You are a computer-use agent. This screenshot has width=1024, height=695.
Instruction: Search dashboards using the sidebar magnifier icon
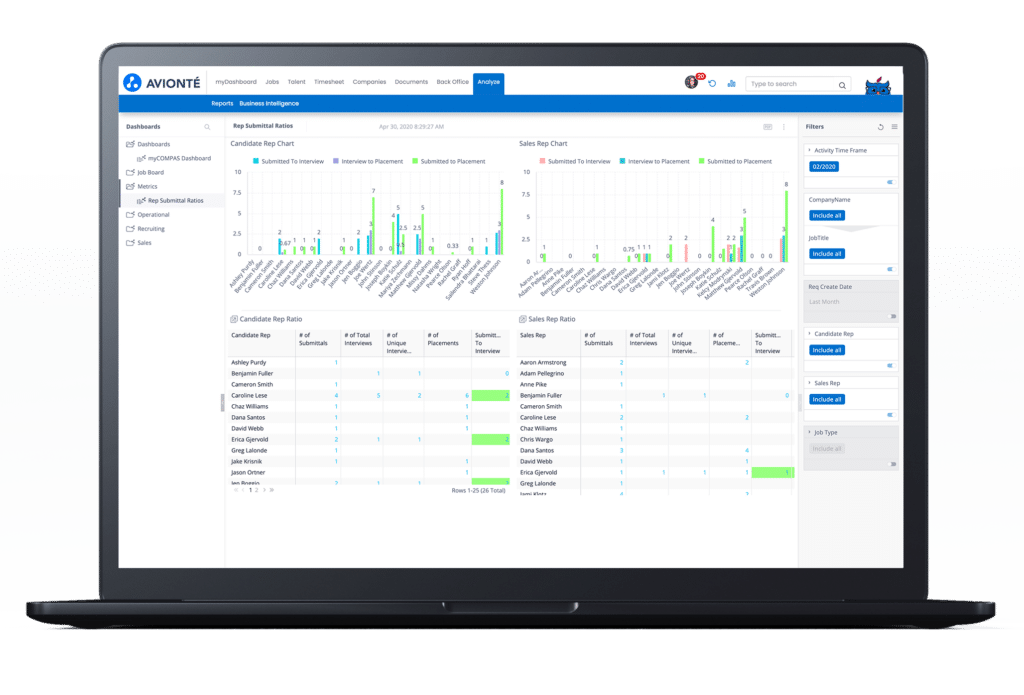click(x=207, y=127)
